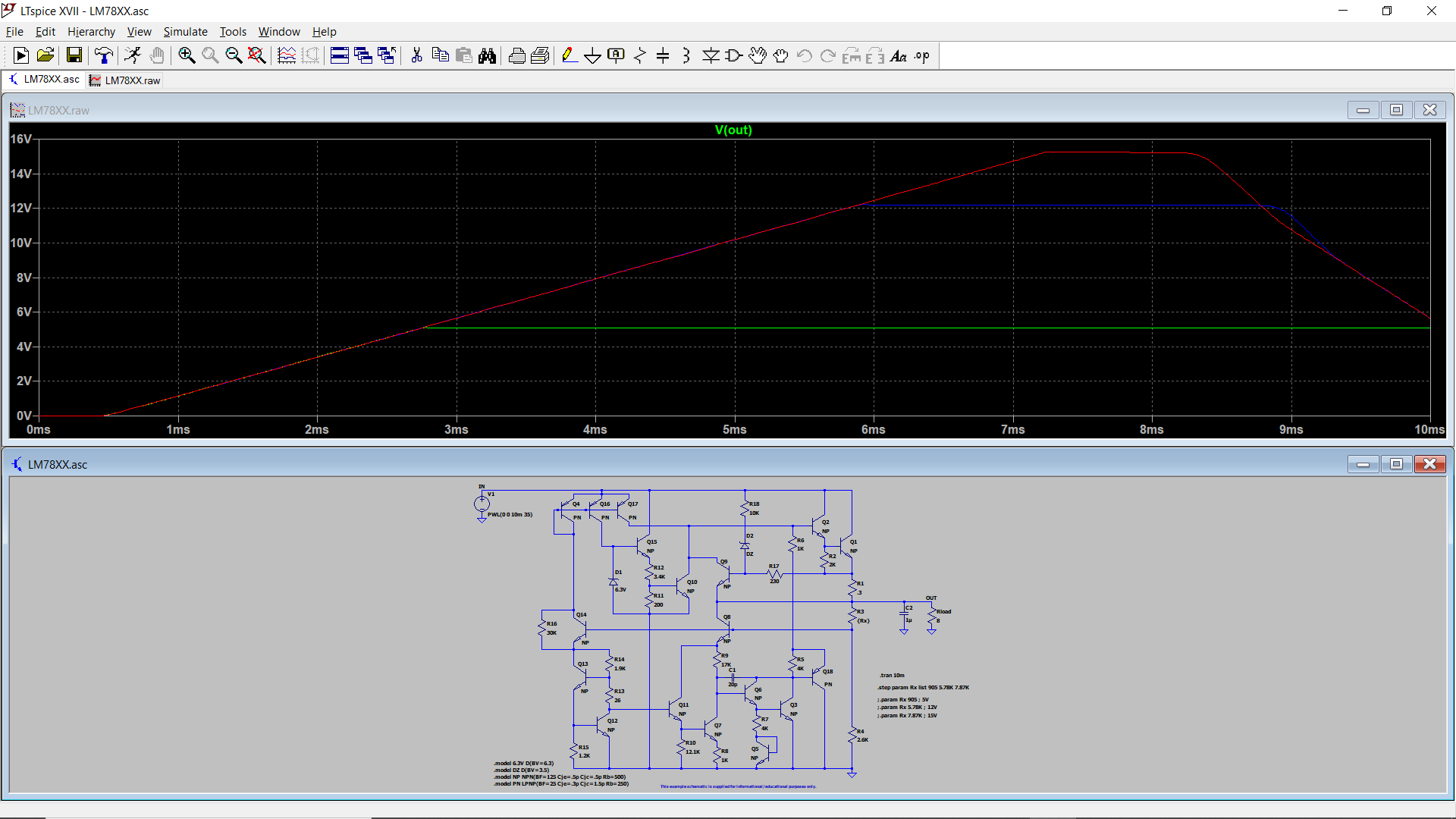This screenshot has width=1456, height=819.
Task: Click the 16V vertical axis label
Action: click(21, 139)
